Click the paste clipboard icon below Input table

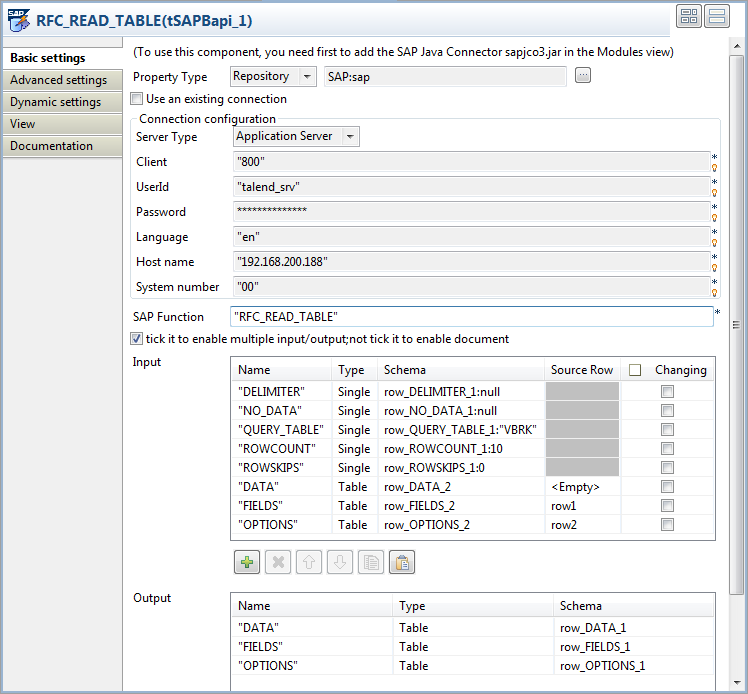[x=402, y=562]
